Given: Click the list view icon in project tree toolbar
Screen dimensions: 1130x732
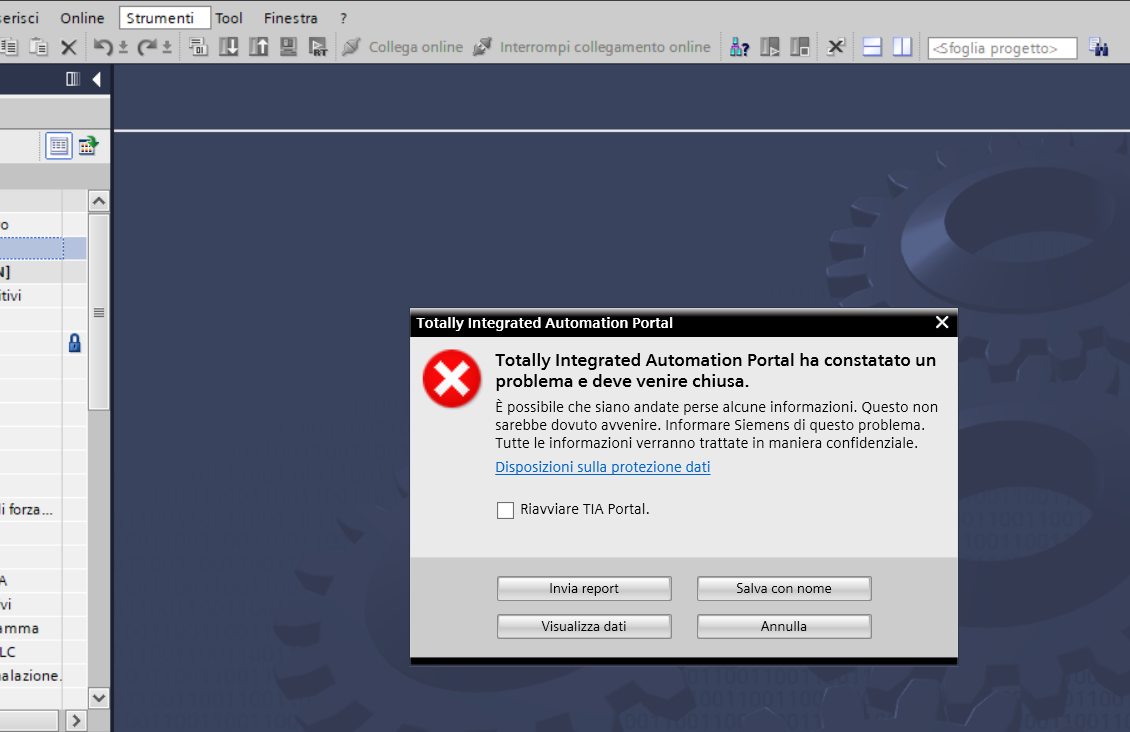Looking at the screenshot, I should 59,146.
